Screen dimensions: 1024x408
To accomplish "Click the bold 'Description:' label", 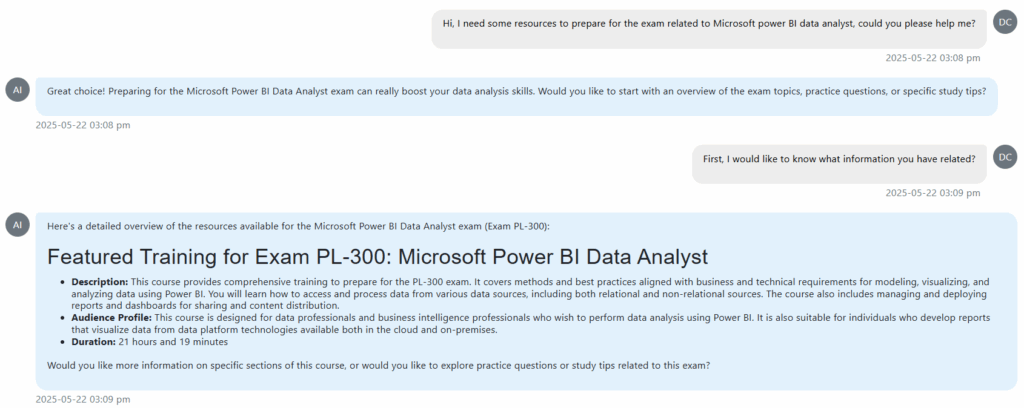I will tap(100, 282).
